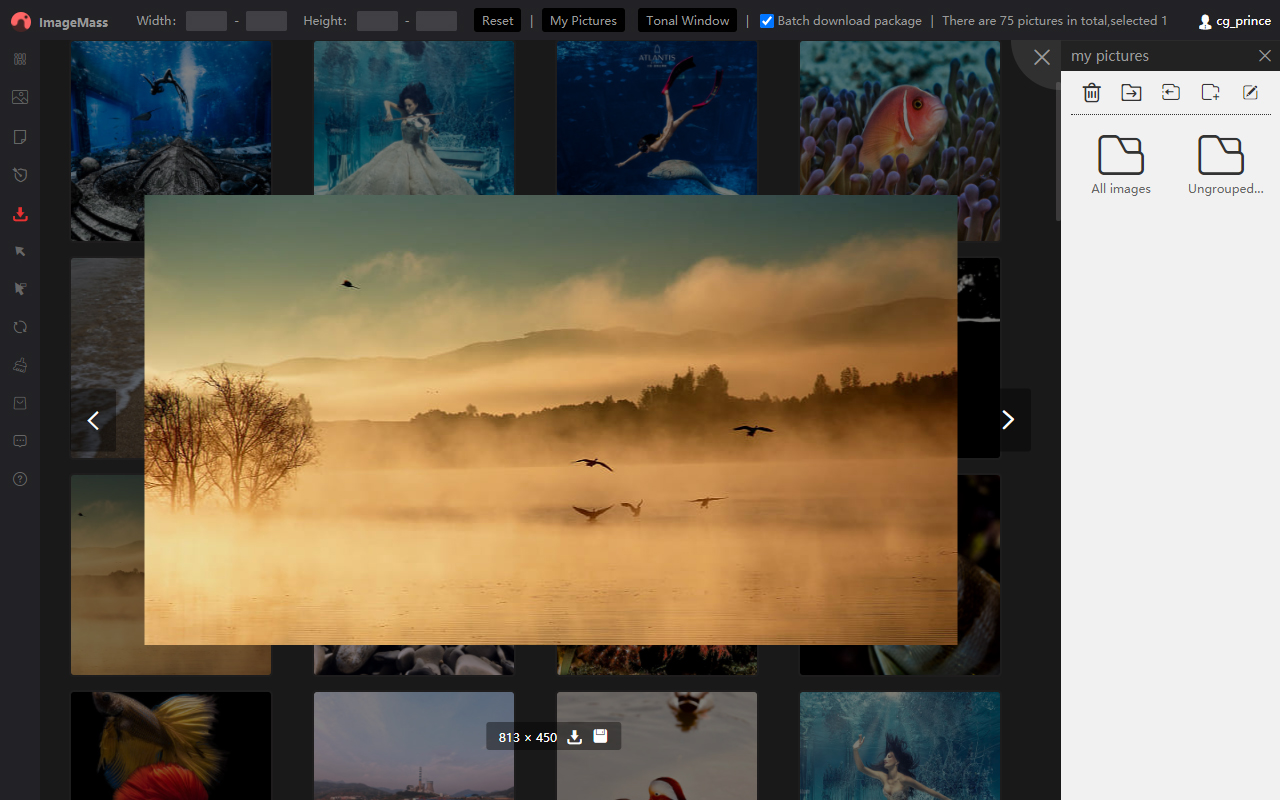The image size is (1280, 800).
Task: Choose the single arrow cursor tool
Action: coord(20,251)
